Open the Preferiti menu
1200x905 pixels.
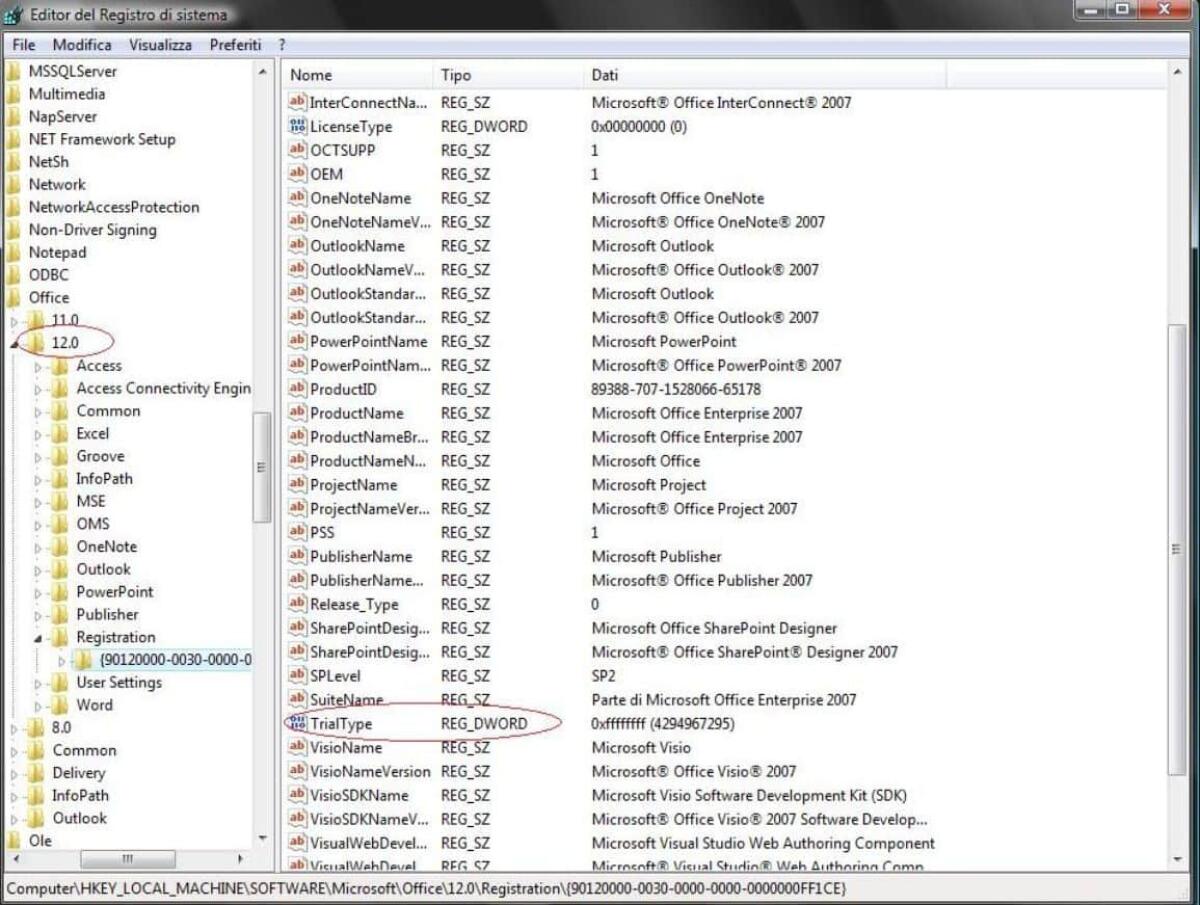[x=236, y=44]
